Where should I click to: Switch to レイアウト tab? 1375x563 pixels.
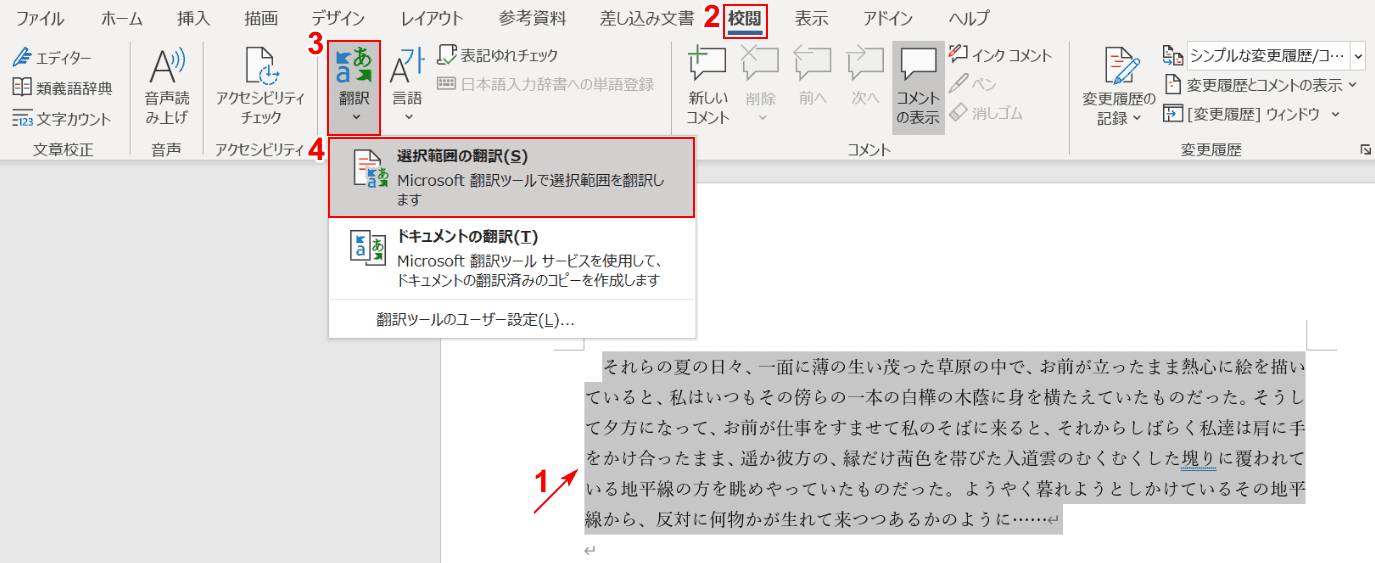[432, 18]
